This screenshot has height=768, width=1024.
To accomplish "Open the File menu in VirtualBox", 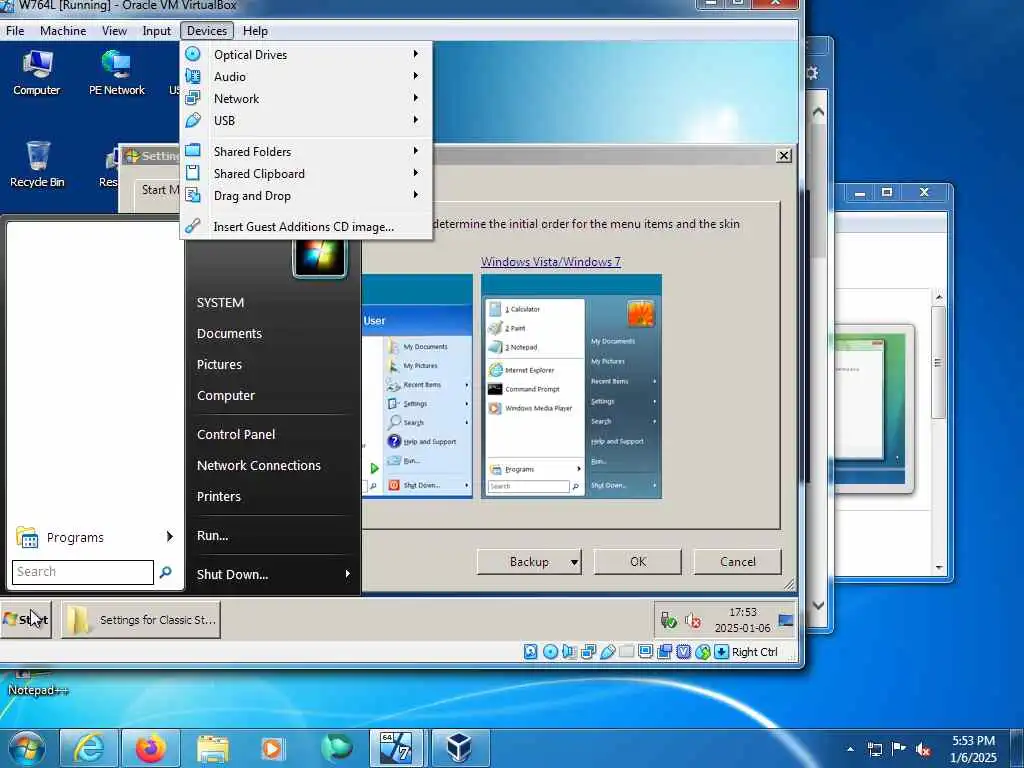I will point(15,31).
